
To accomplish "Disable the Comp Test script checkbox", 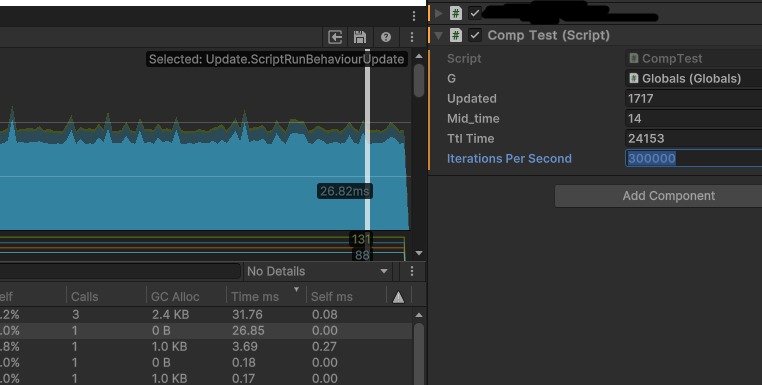I will (475, 35).
